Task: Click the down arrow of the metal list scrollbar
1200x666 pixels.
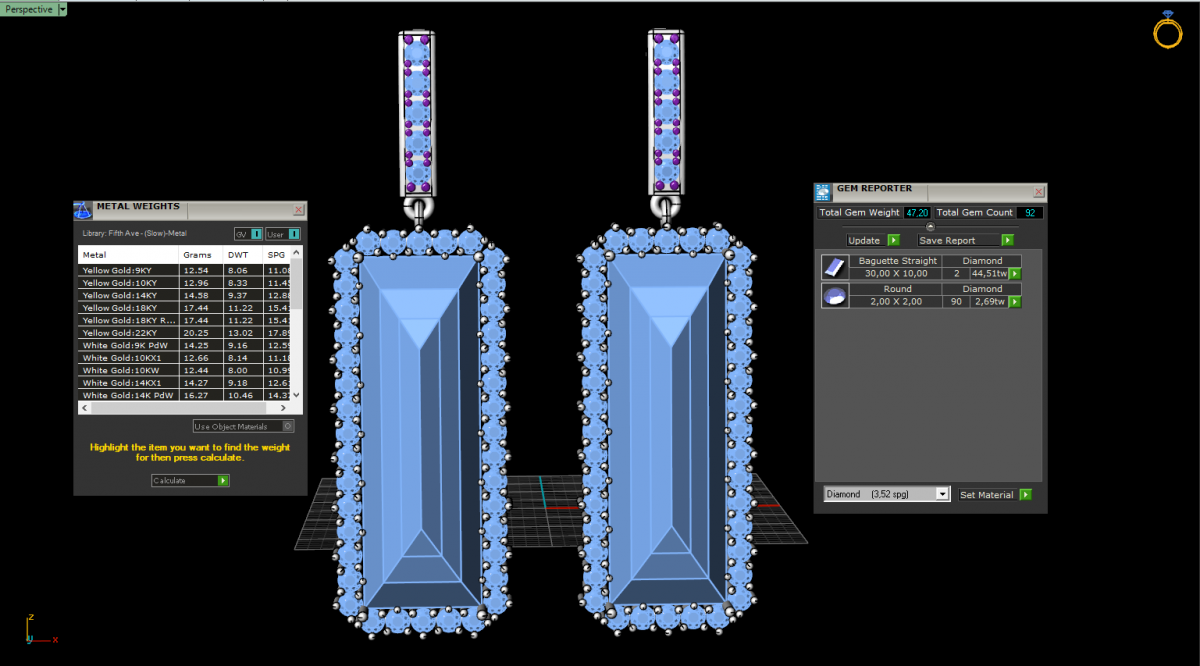Action: 297,395
